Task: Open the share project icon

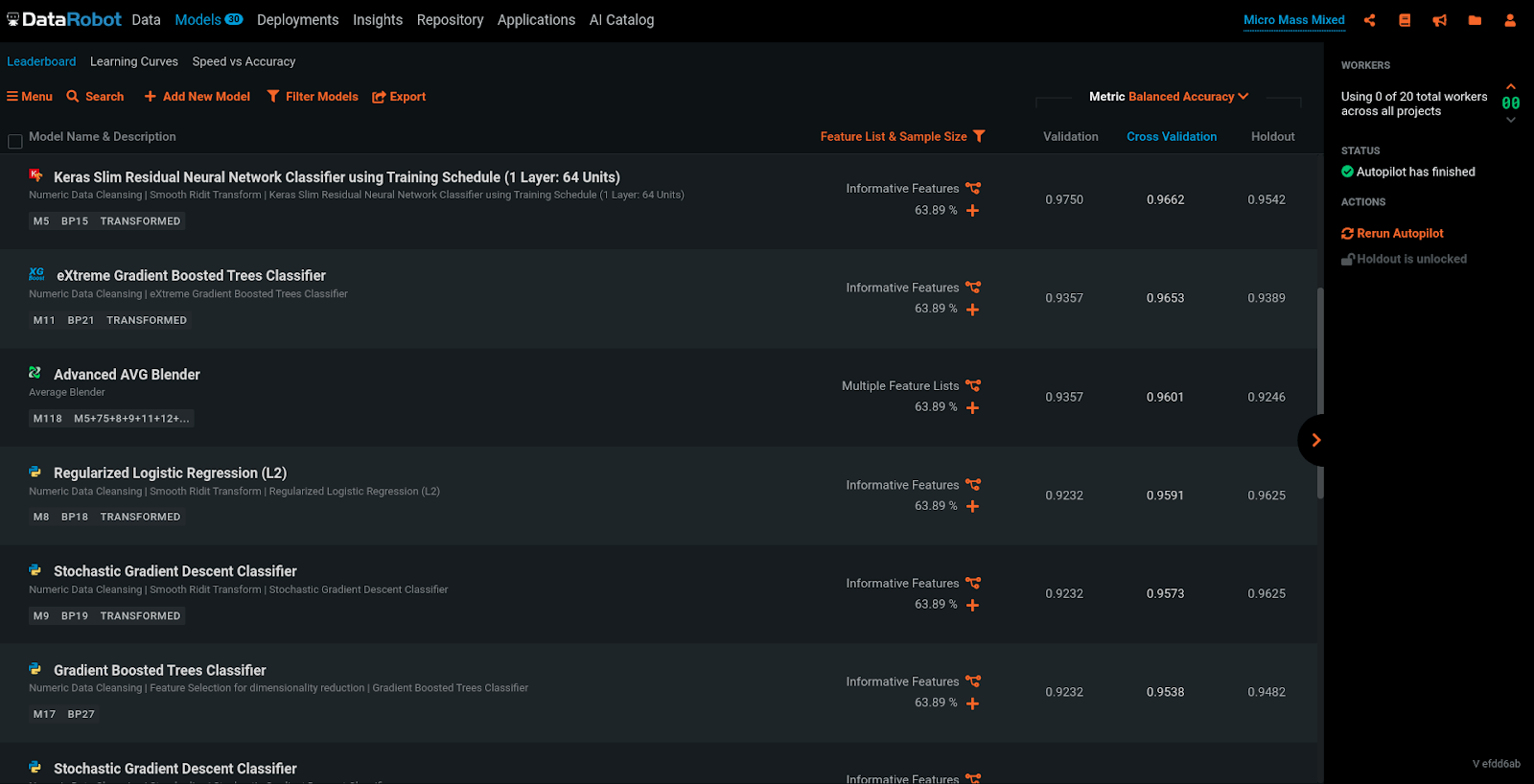Action: point(1369,20)
